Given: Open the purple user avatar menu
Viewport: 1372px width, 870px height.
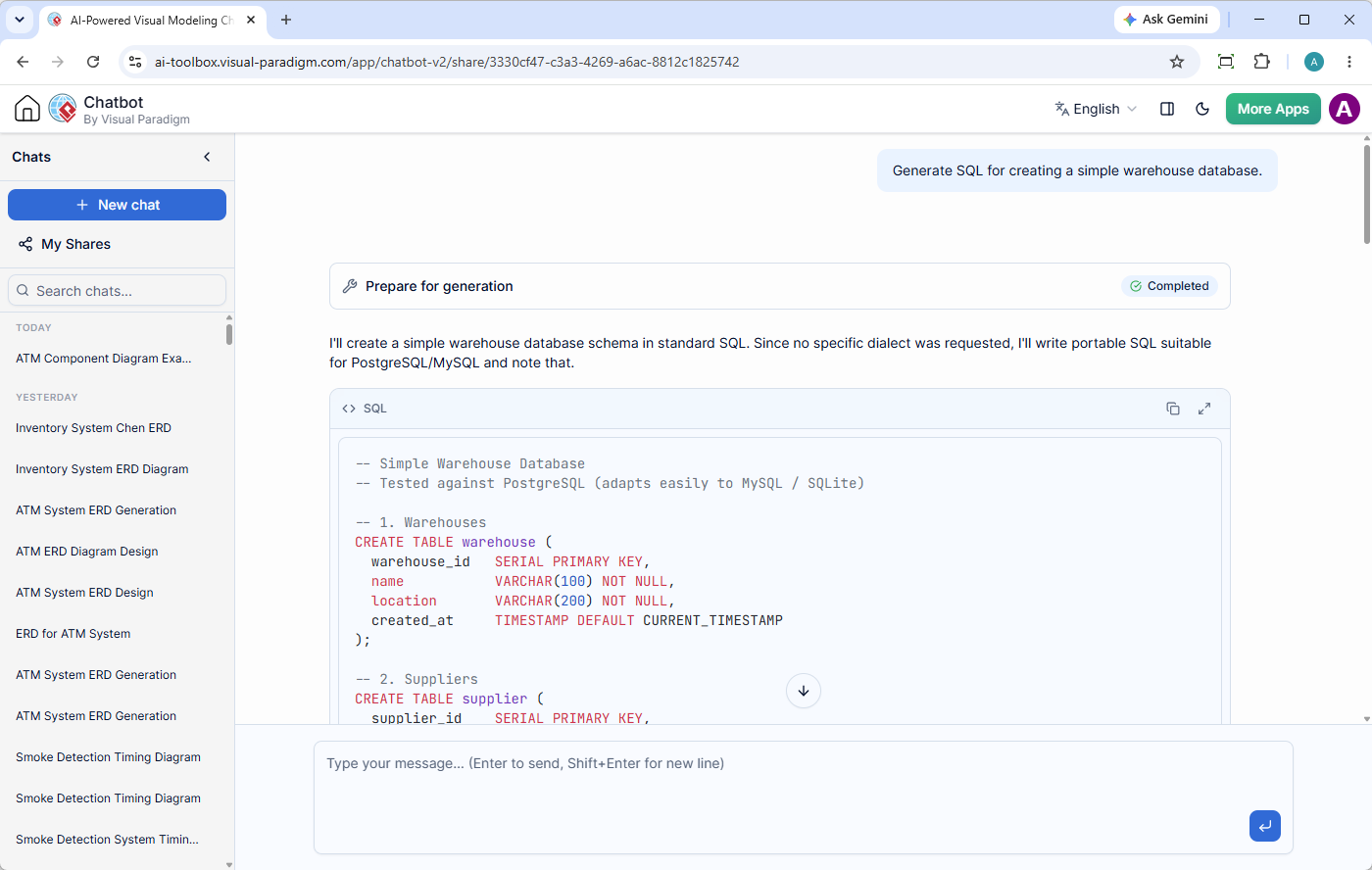Looking at the screenshot, I should (1345, 109).
